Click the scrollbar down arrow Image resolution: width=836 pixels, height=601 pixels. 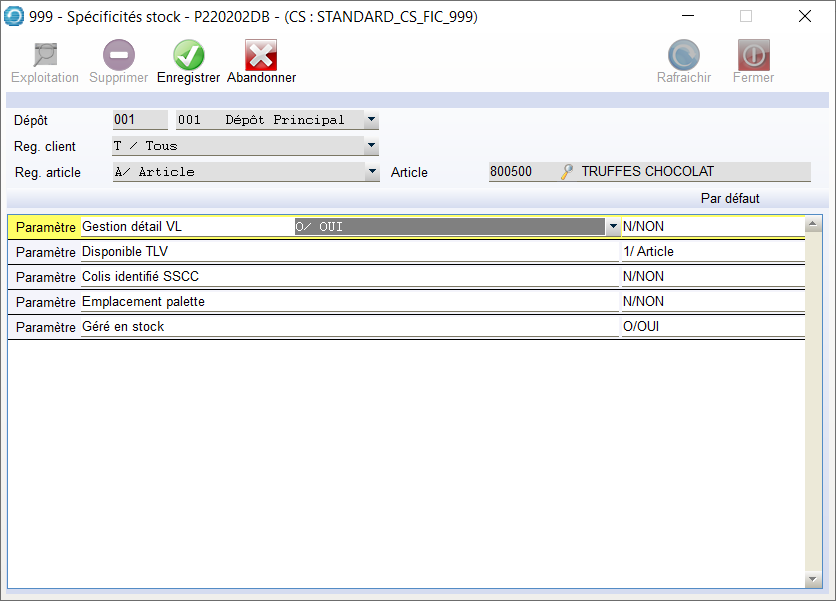(813, 579)
